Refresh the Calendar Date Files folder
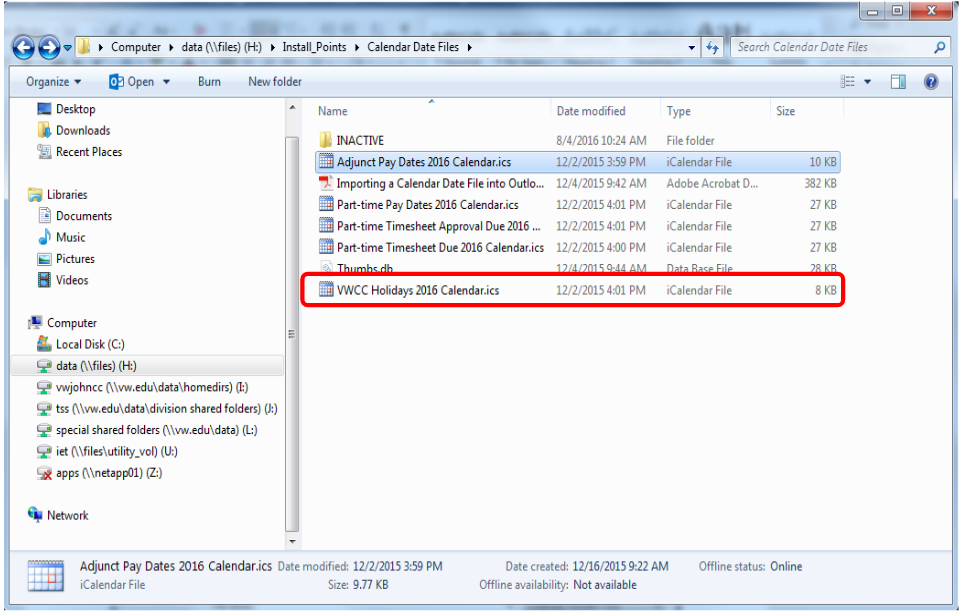 [x=712, y=47]
